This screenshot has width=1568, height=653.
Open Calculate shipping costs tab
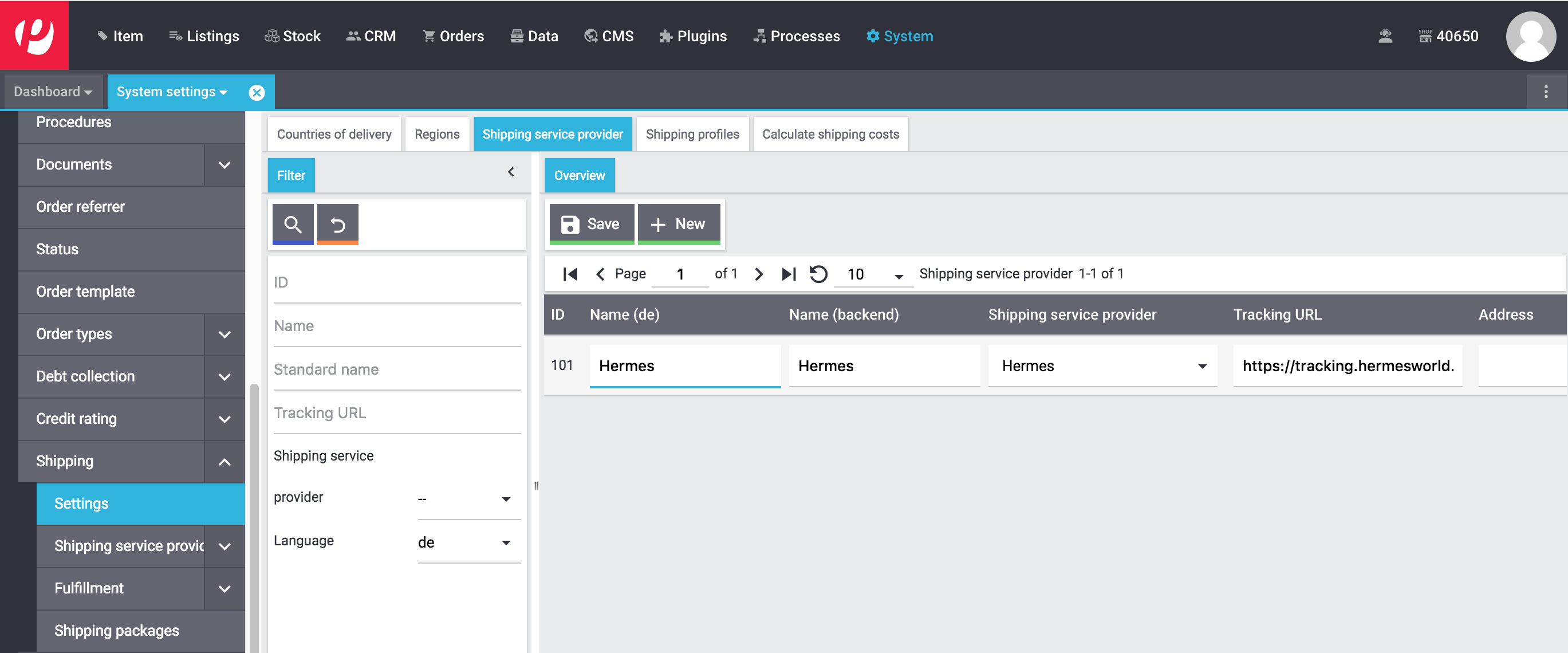pyautogui.click(x=830, y=134)
